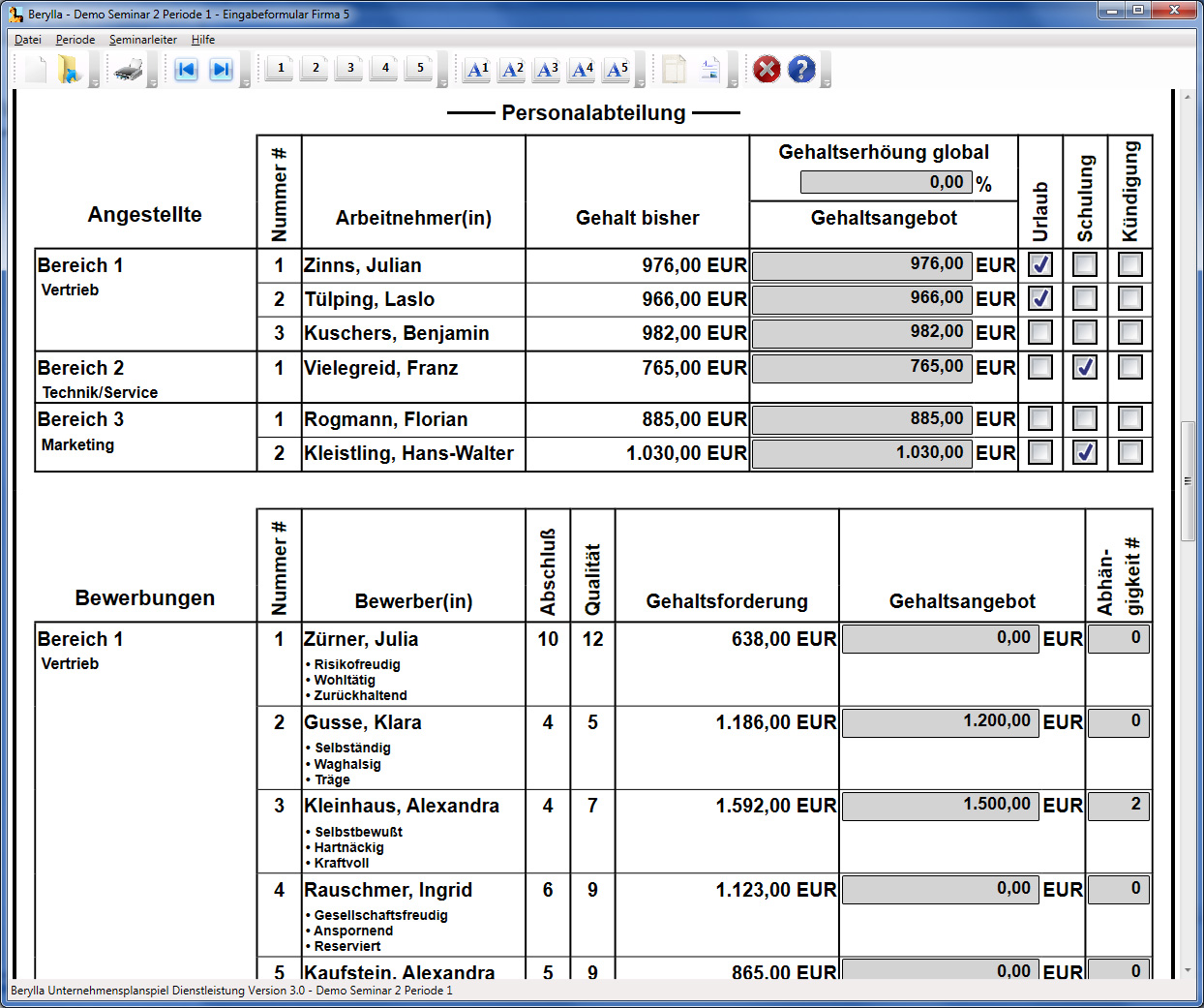Open help with blue question mark icon

(801, 70)
